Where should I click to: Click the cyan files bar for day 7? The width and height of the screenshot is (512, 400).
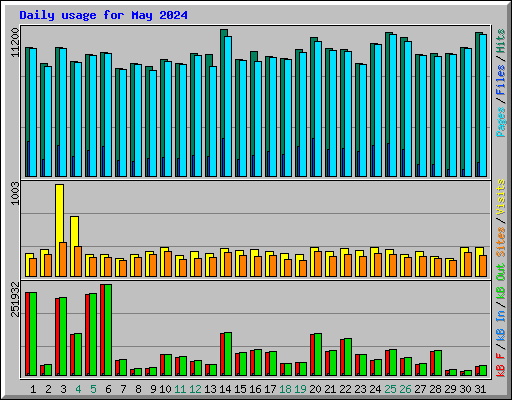coord(123,123)
